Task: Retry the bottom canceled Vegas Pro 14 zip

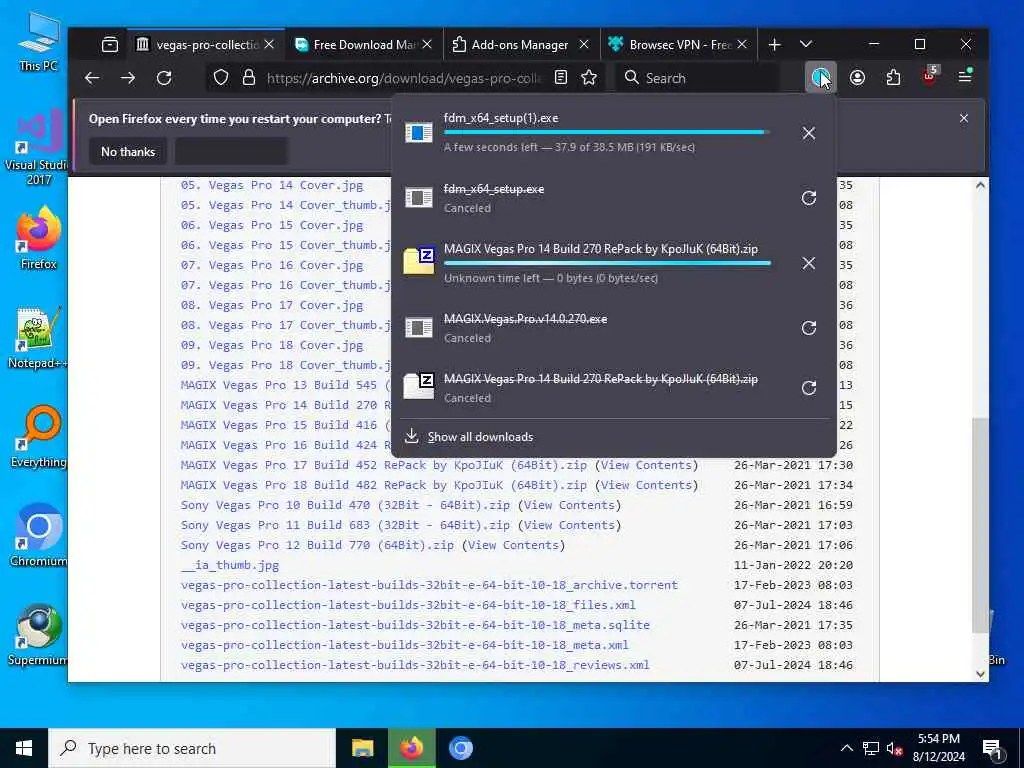Action: tap(809, 388)
